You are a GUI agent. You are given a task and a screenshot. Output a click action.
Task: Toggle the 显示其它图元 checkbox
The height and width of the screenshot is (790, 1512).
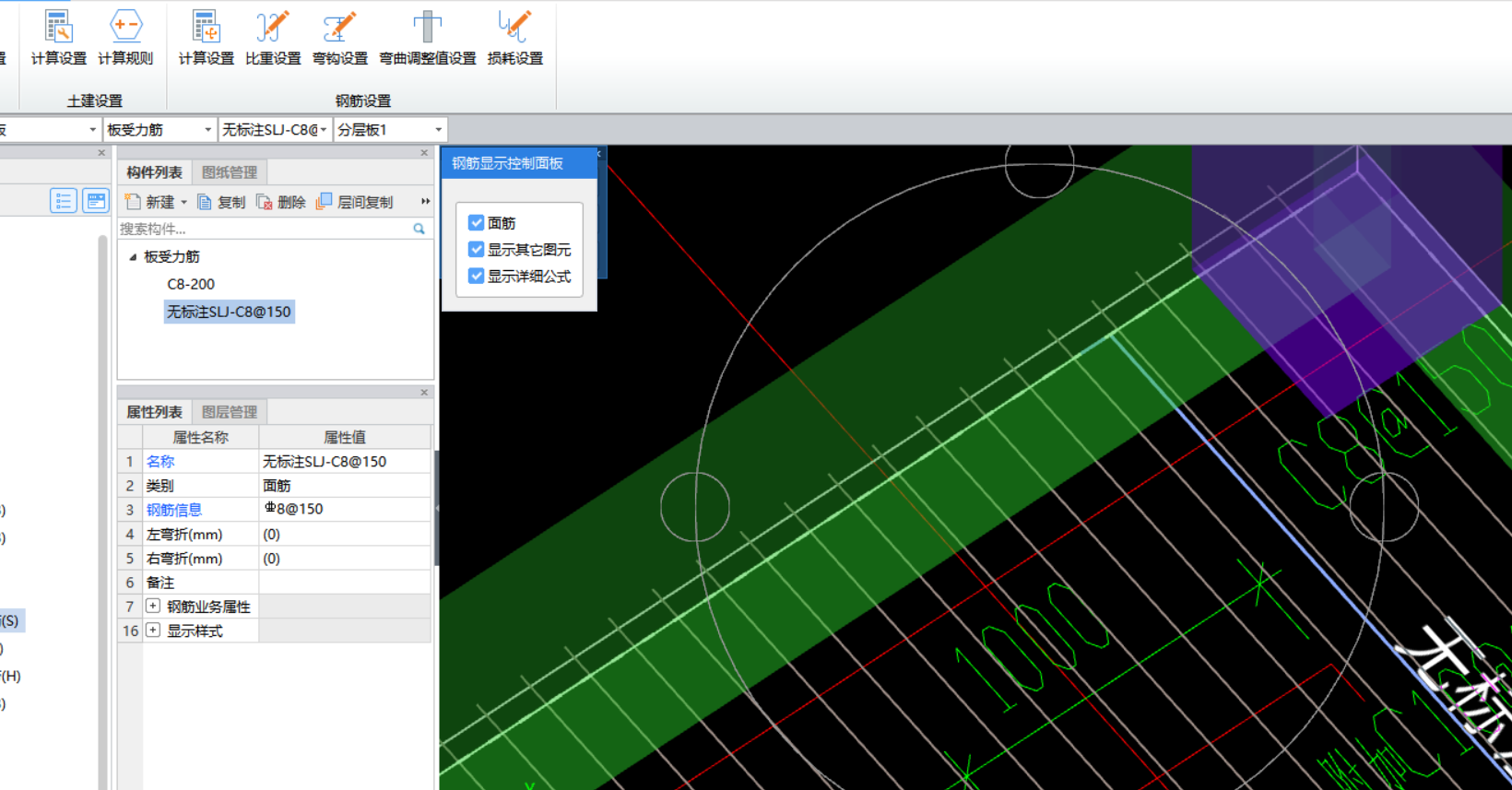[477, 250]
